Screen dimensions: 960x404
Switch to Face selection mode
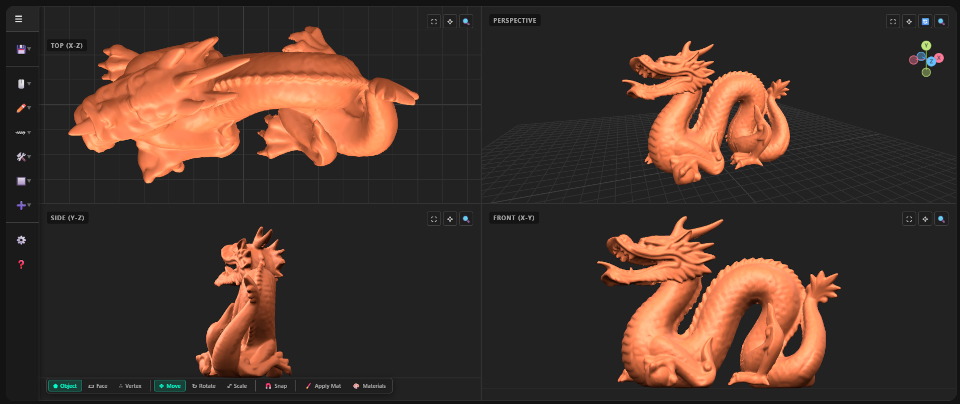[97, 386]
